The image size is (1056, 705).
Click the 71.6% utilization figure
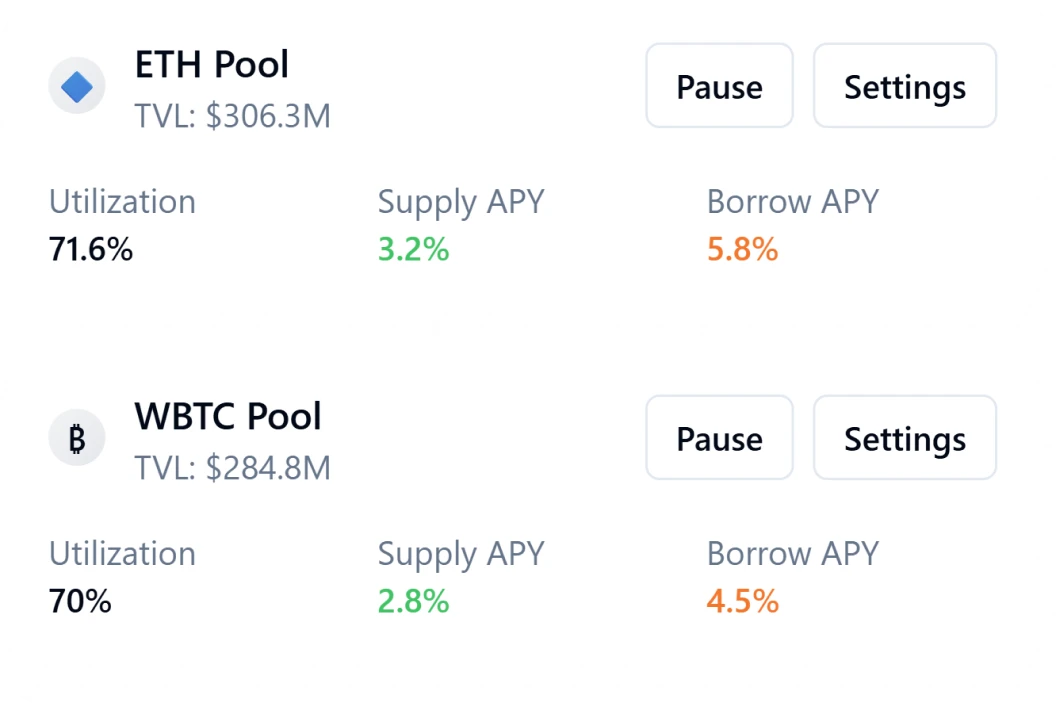point(90,249)
